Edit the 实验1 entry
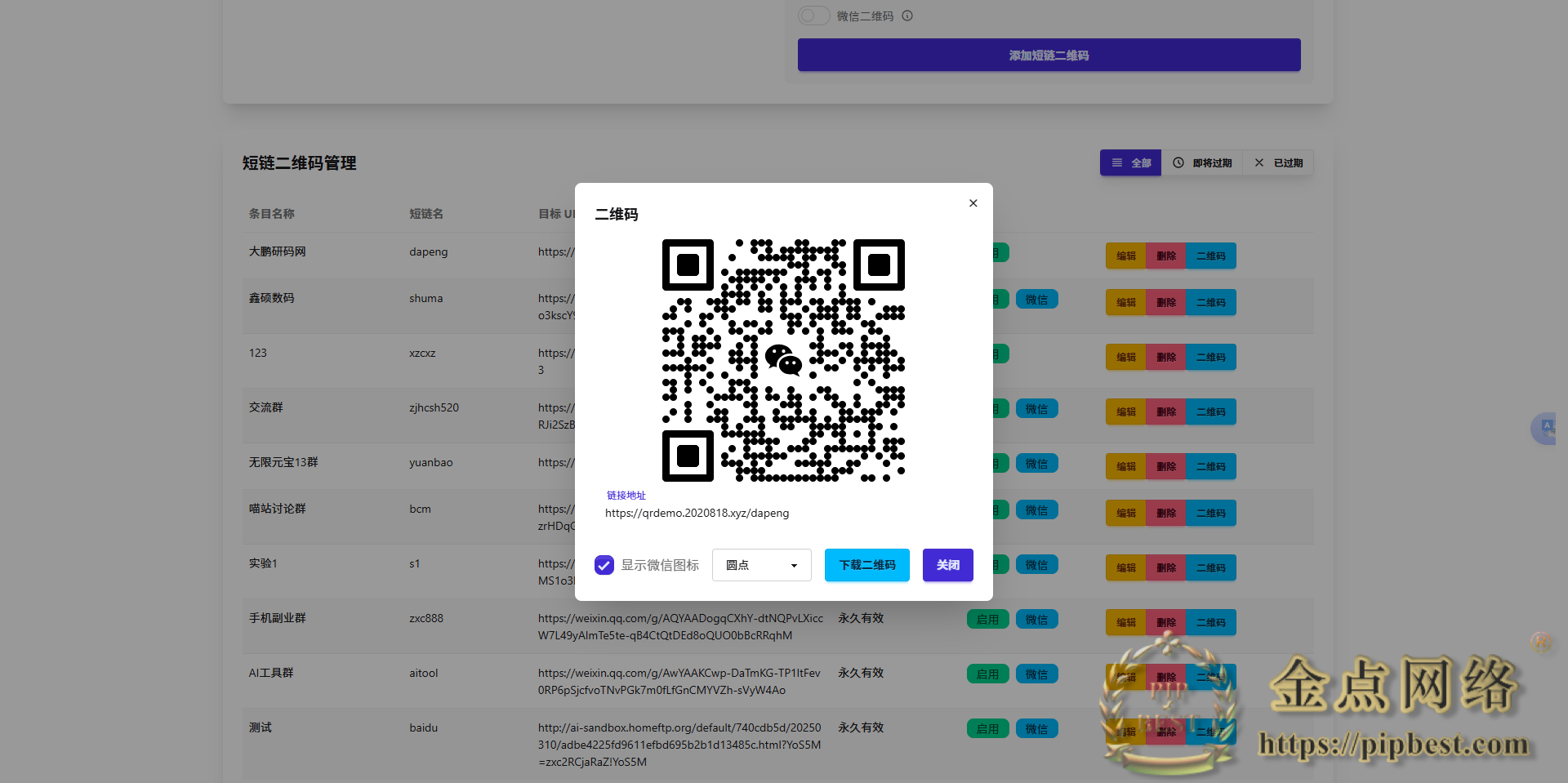 coord(1125,567)
